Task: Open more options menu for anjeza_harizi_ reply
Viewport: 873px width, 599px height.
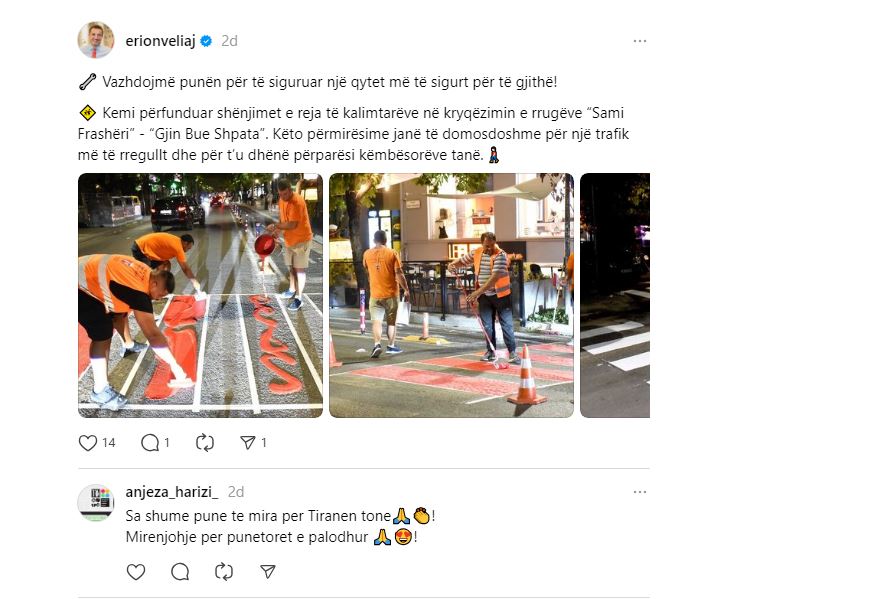Action: (x=640, y=492)
